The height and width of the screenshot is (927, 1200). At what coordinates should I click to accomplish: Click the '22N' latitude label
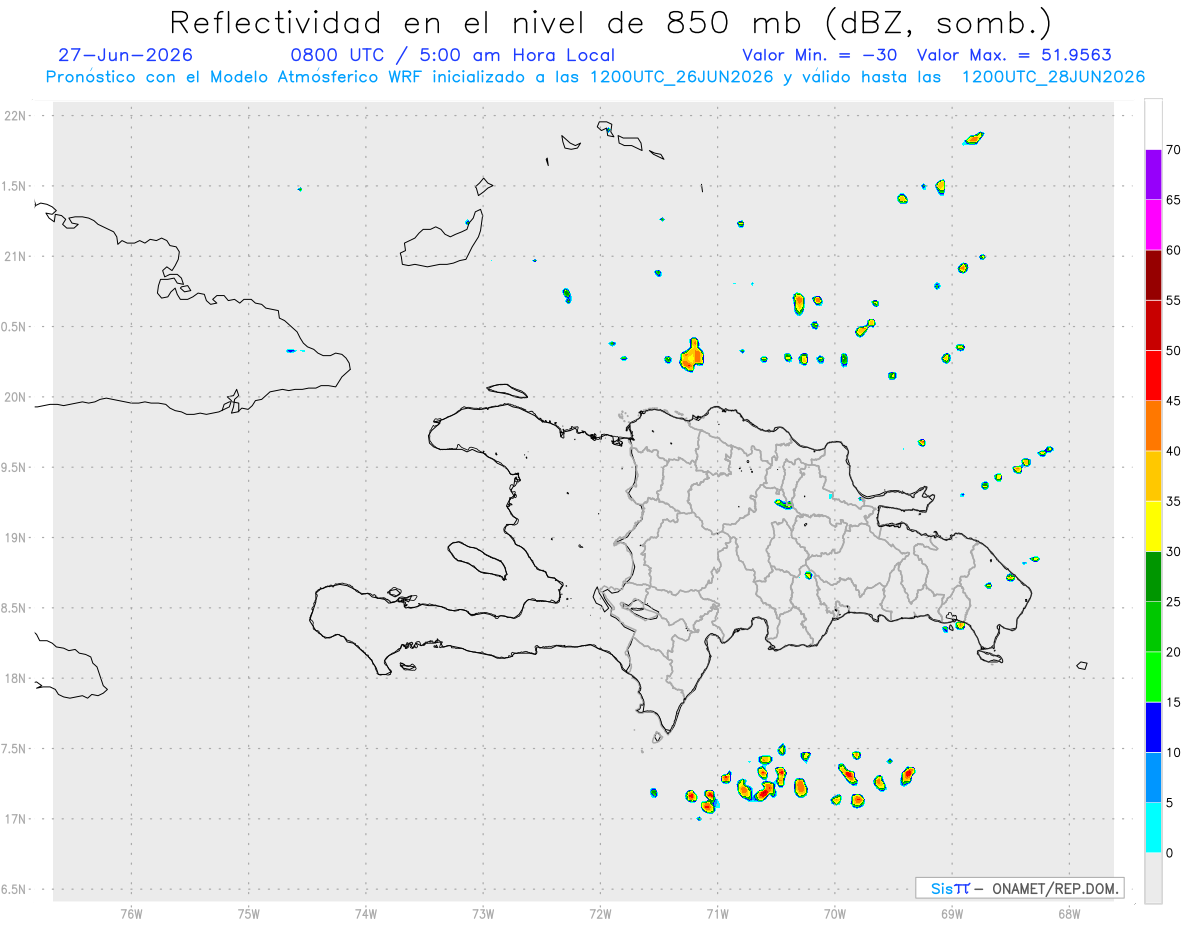[17, 116]
